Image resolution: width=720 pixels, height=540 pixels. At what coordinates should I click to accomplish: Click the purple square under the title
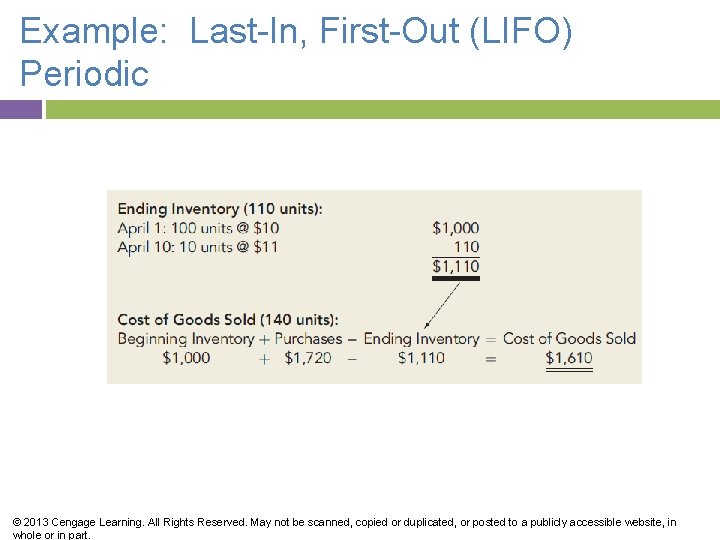pyautogui.click(x=21, y=109)
